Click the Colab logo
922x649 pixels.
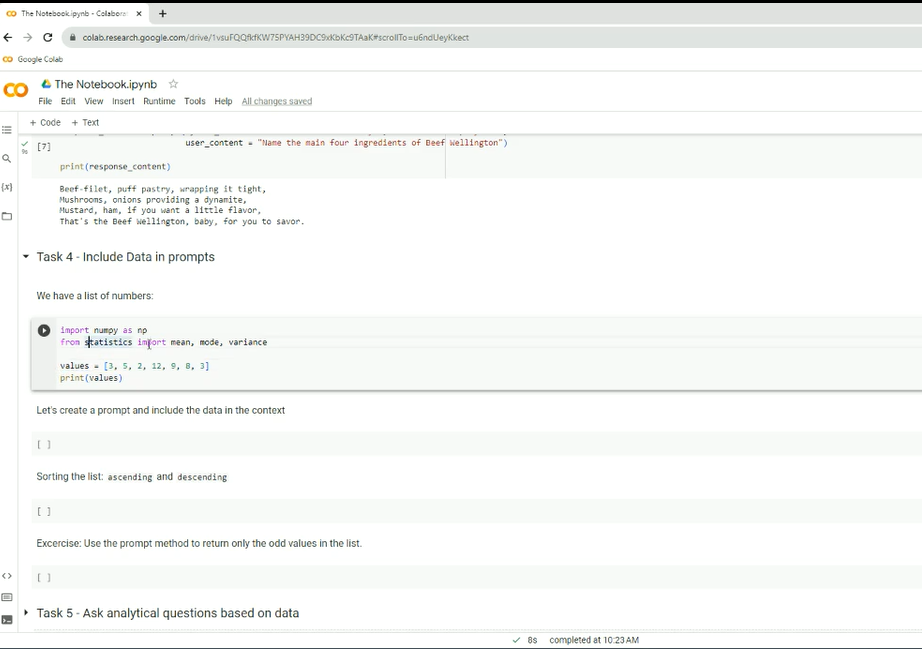(x=16, y=91)
